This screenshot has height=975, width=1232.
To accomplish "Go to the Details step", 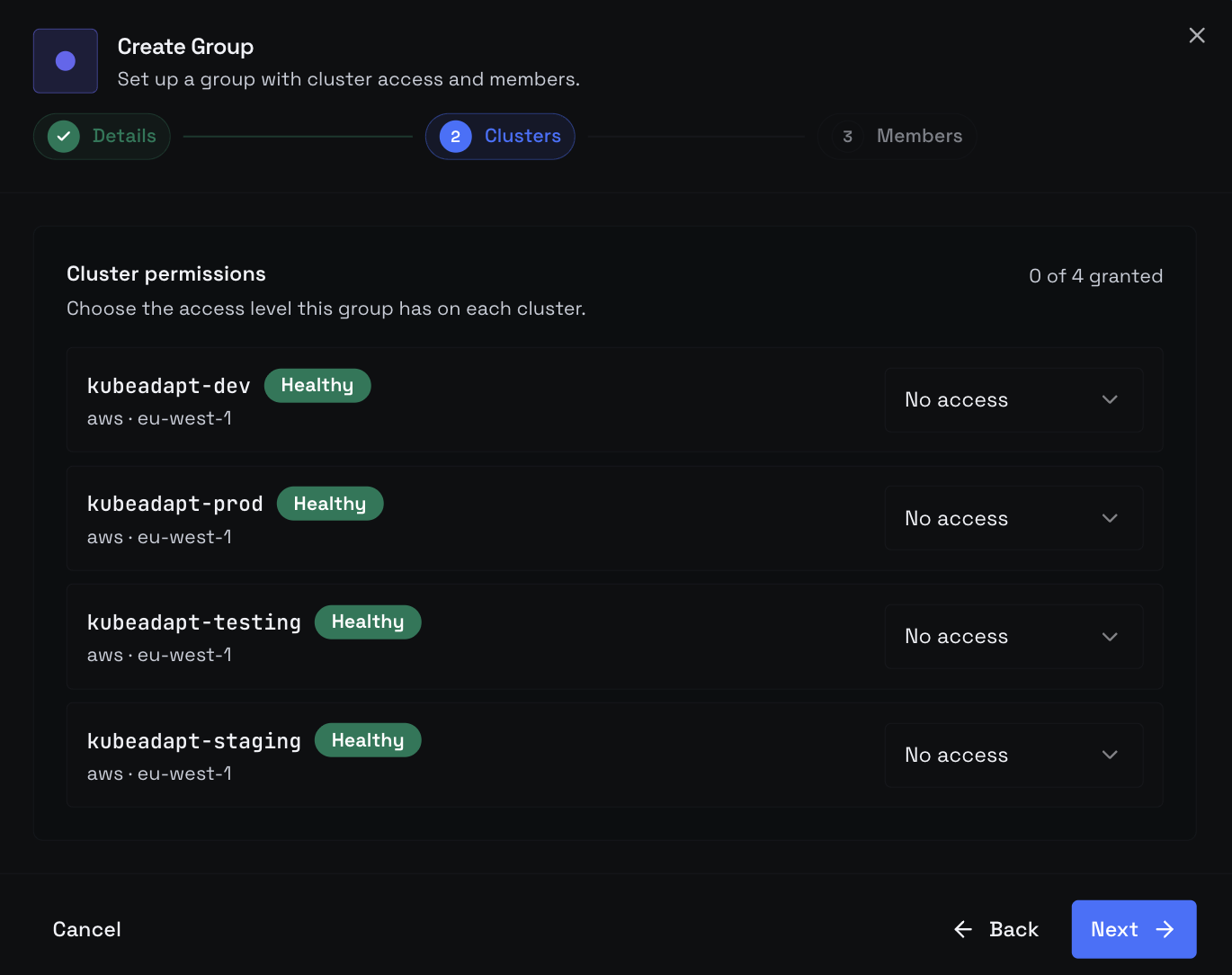I will [x=102, y=137].
